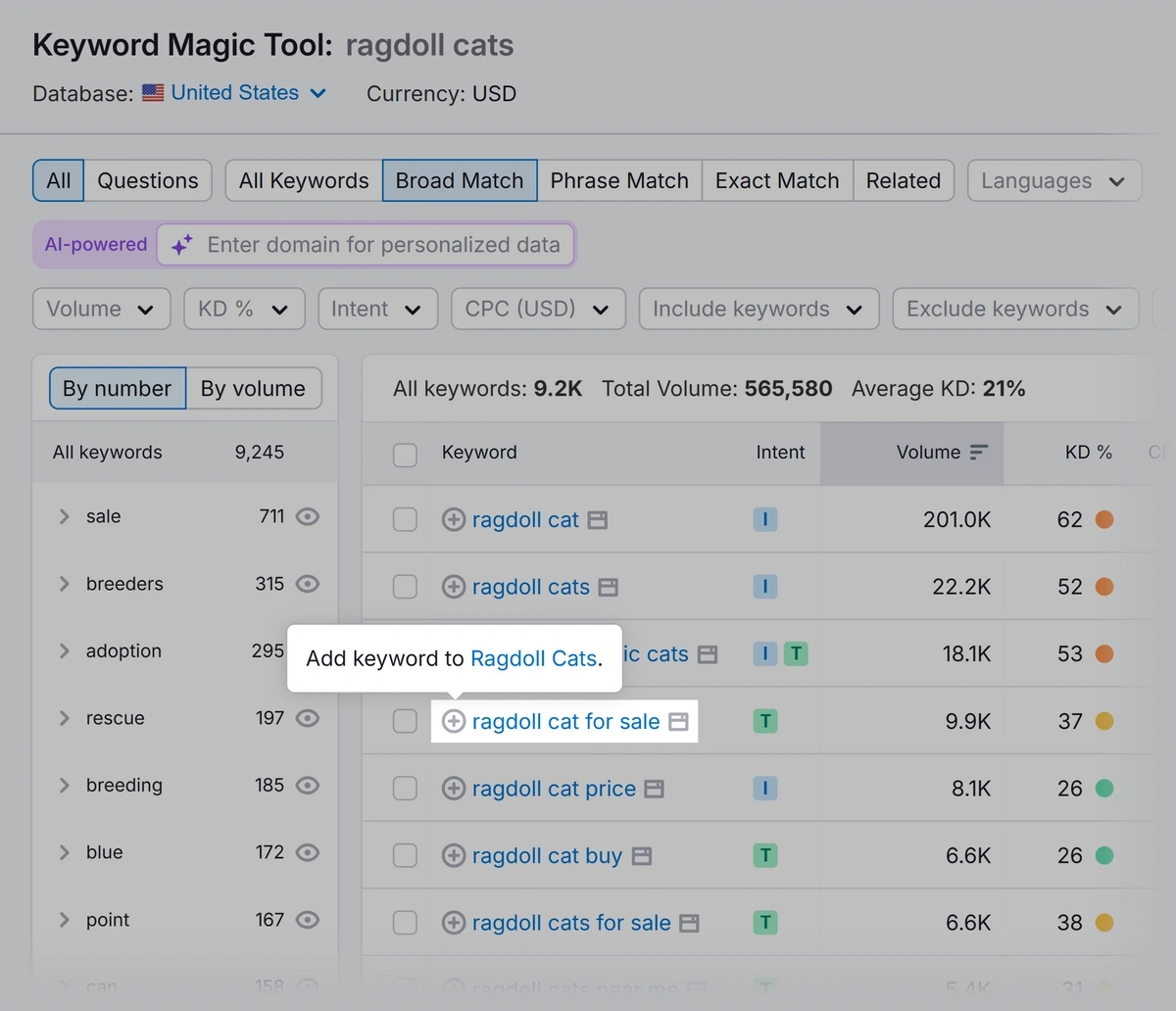Toggle visibility eye for 'sale' group
The height and width of the screenshot is (1011, 1176).
click(308, 516)
